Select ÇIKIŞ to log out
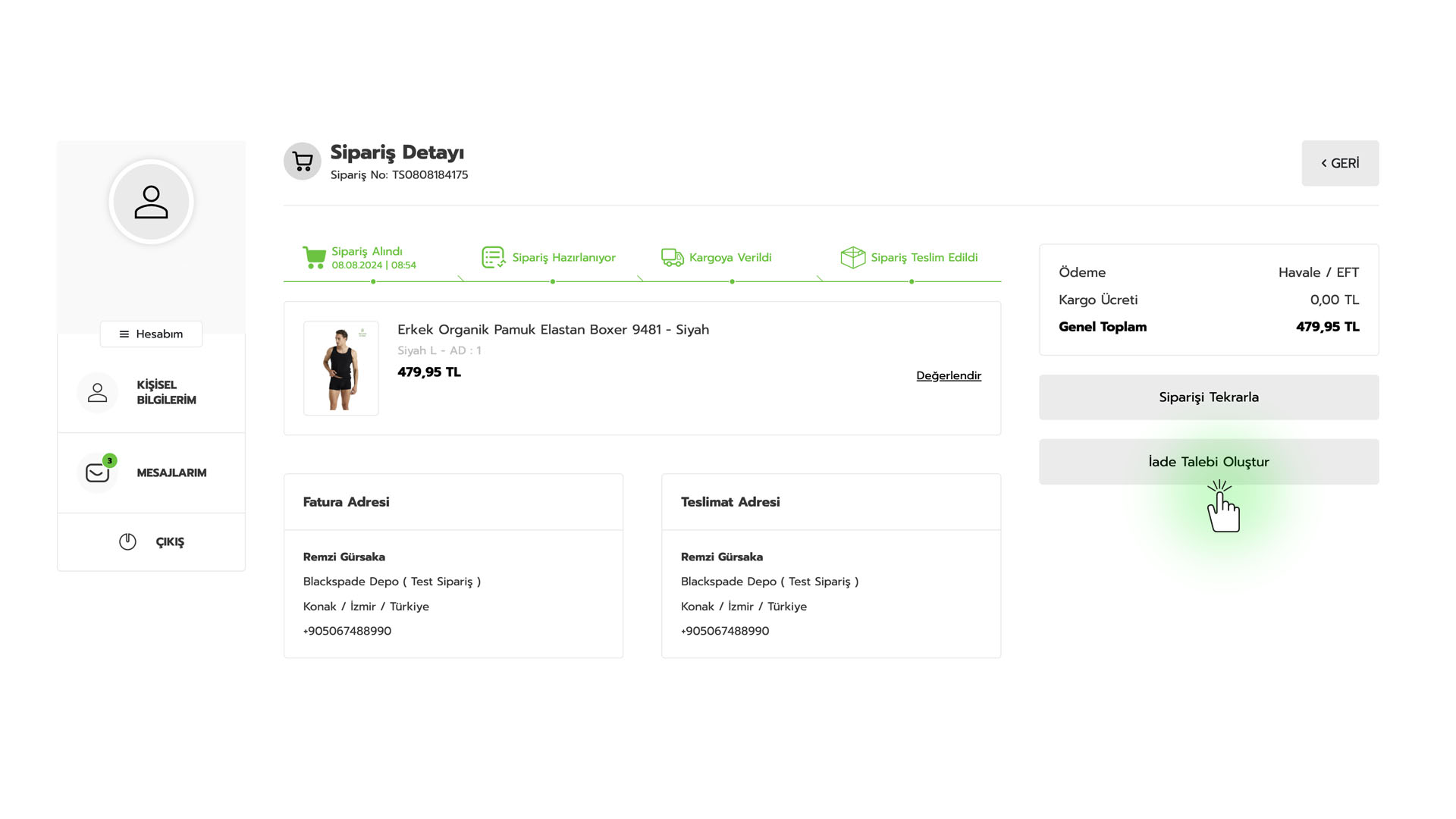The image size is (1456, 819). pos(170,542)
